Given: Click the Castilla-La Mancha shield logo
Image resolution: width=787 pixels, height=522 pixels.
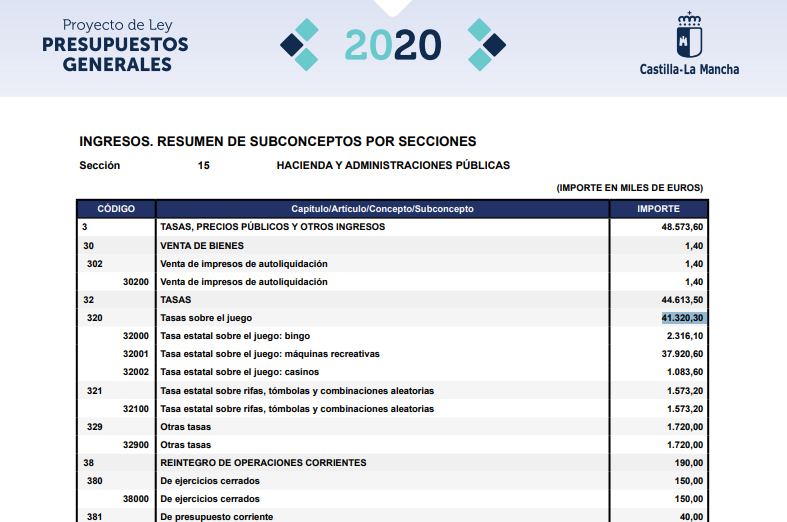Looking at the screenshot, I should [x=689, y=35].
